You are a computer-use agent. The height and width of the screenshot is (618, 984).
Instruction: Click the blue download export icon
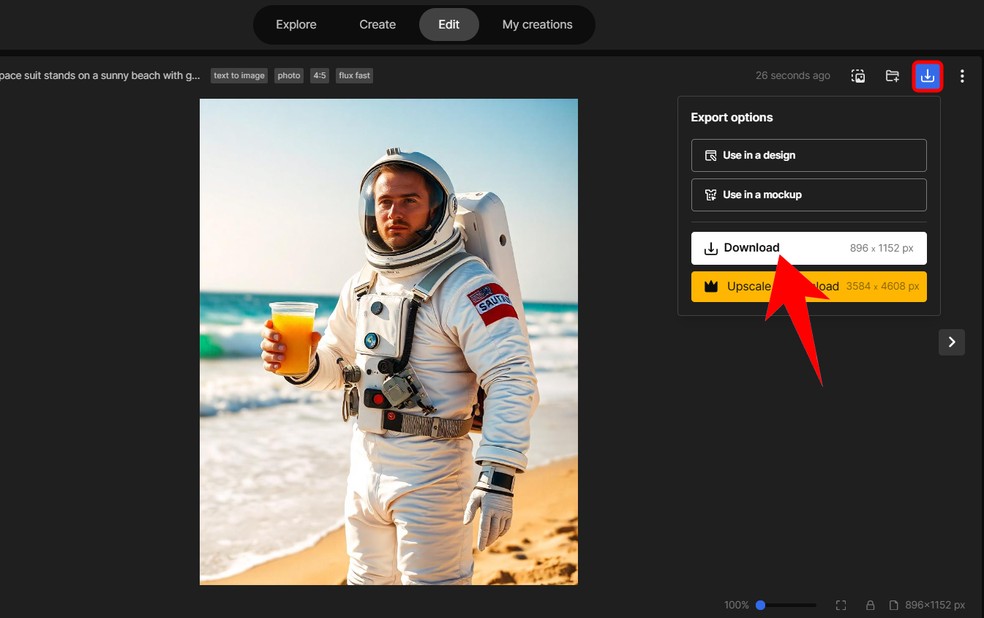point(927,76)
